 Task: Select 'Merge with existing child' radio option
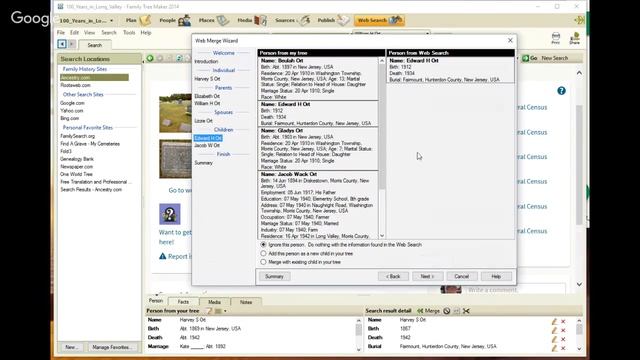coord(263,262)
